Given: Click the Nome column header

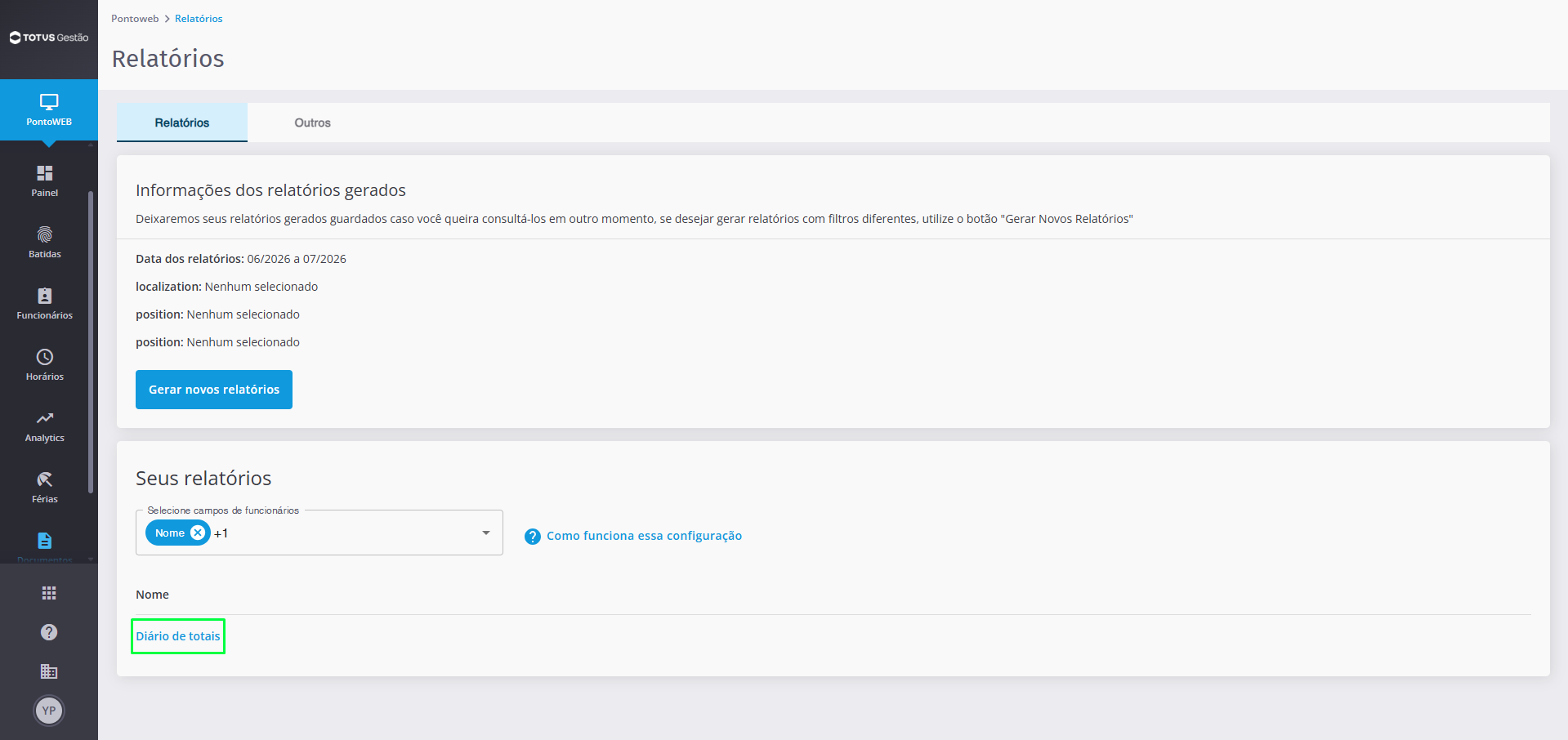Looking at the screenshot, I should (153, 595).
